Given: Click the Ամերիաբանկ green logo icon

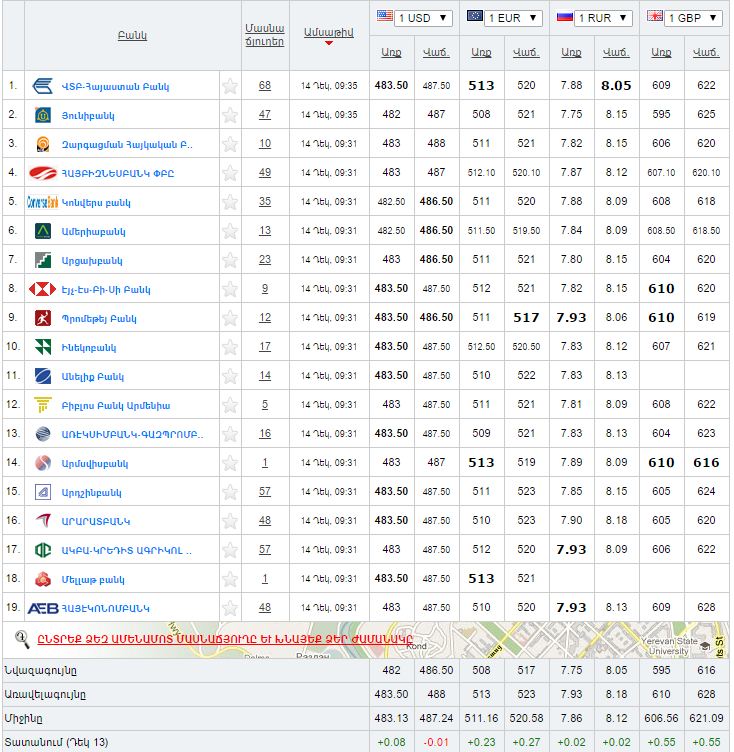Looking at the screenshot, I should [42, 231].
